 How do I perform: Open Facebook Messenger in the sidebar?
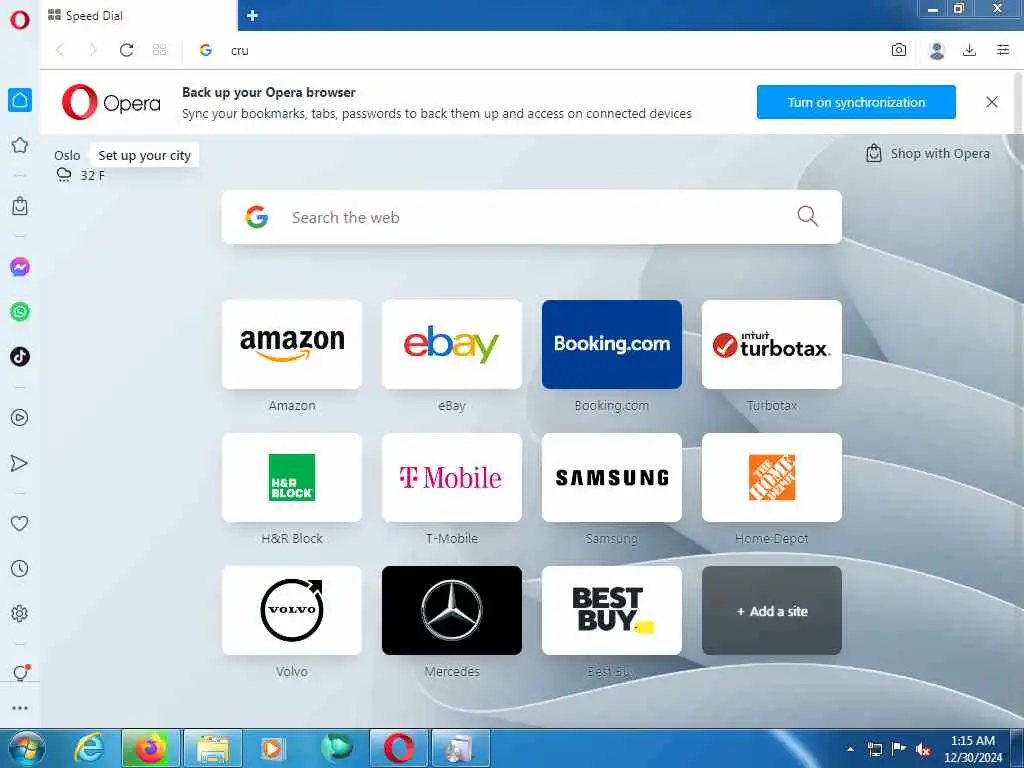[20, 267]
